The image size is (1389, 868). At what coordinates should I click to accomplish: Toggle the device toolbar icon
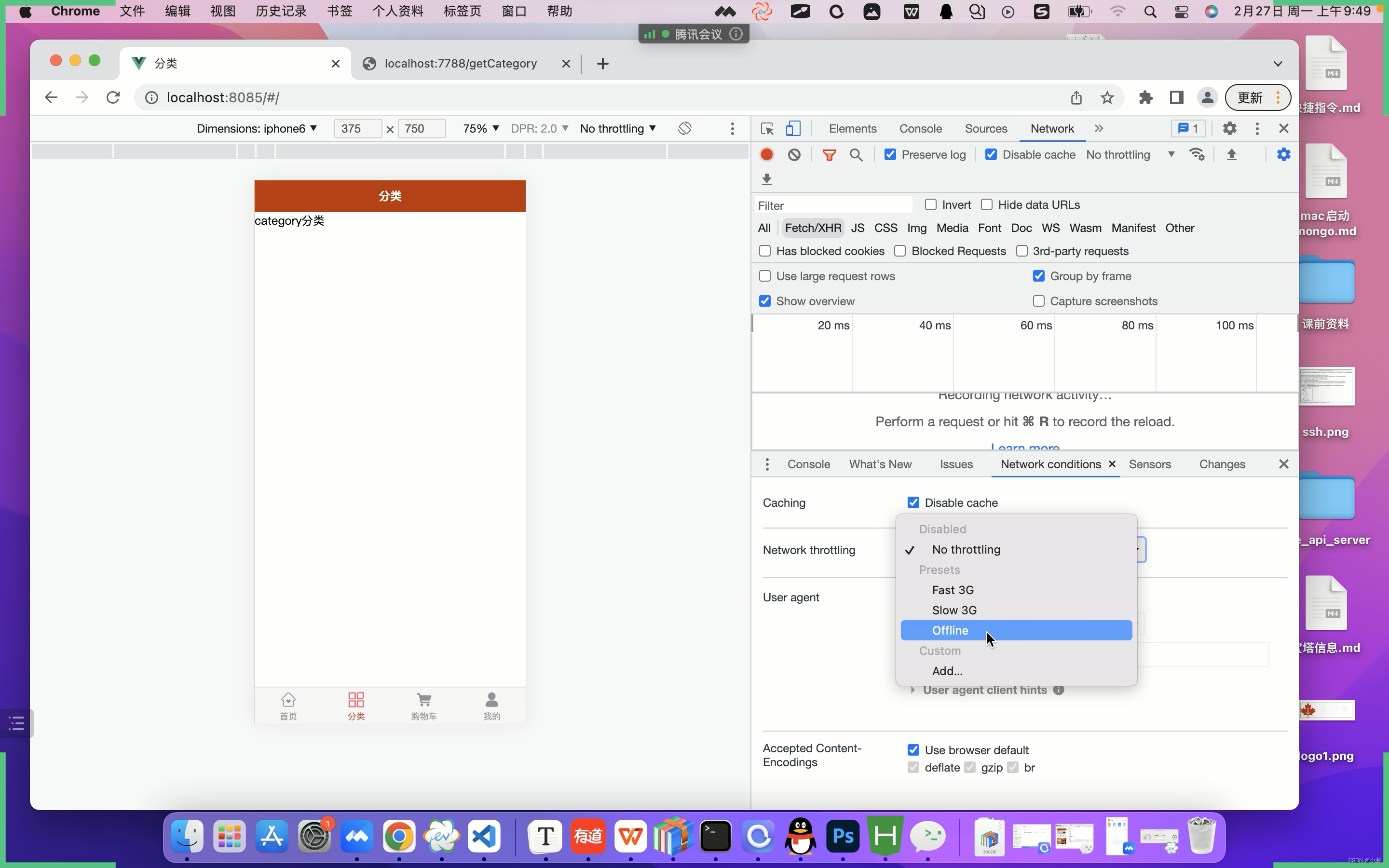pyautogui.click(x=793, y=129)
